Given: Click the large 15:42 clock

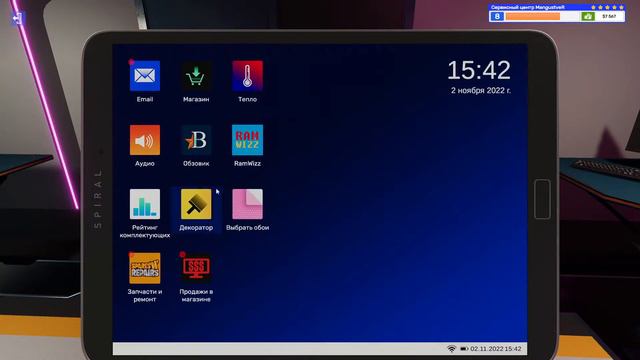Looking at the screenshot, I should click(479, 70).
